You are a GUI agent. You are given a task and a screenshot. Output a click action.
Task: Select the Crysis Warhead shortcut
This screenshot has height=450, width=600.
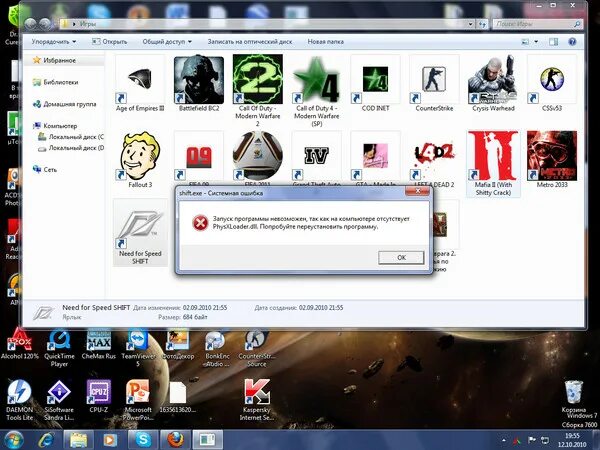tap(493, 84)
